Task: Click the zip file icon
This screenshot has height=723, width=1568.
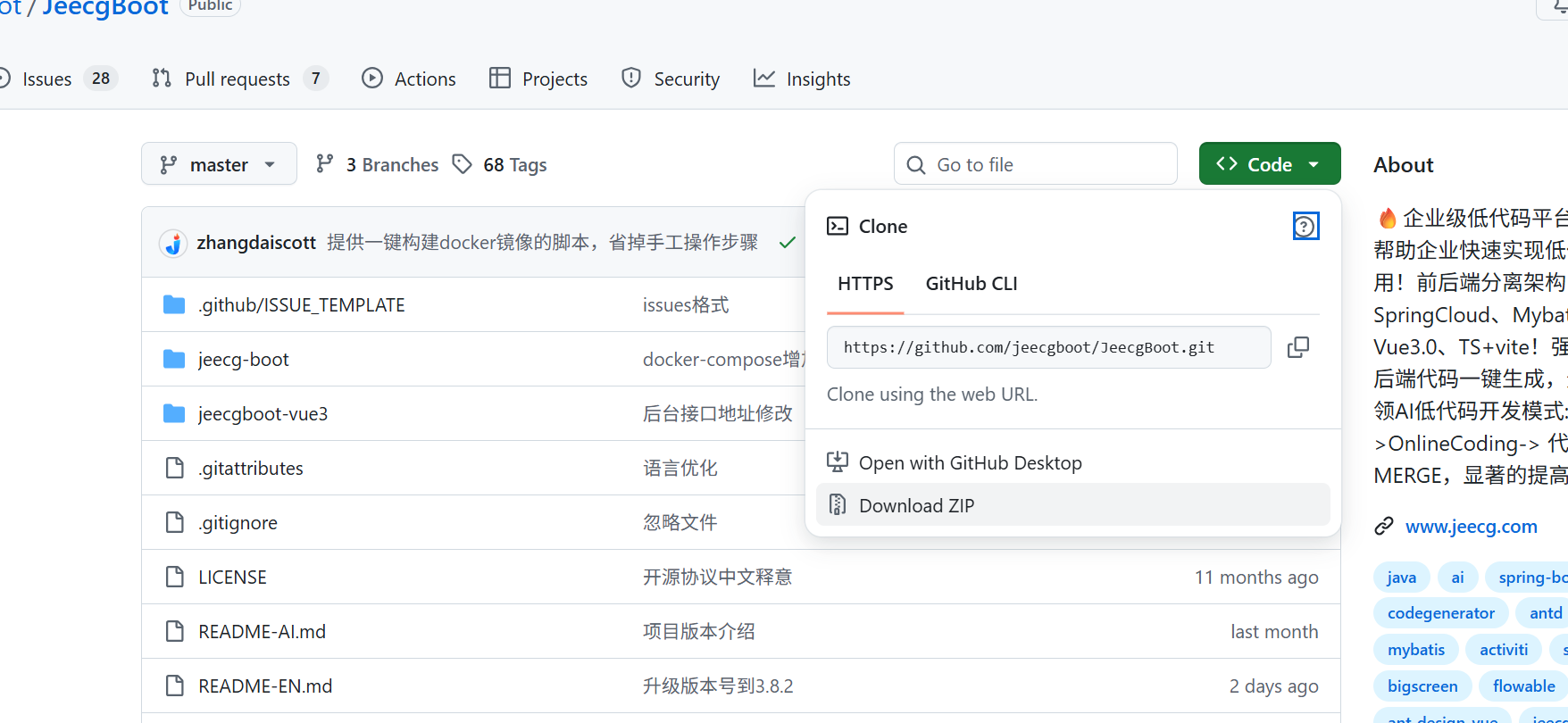Action: 838,505
